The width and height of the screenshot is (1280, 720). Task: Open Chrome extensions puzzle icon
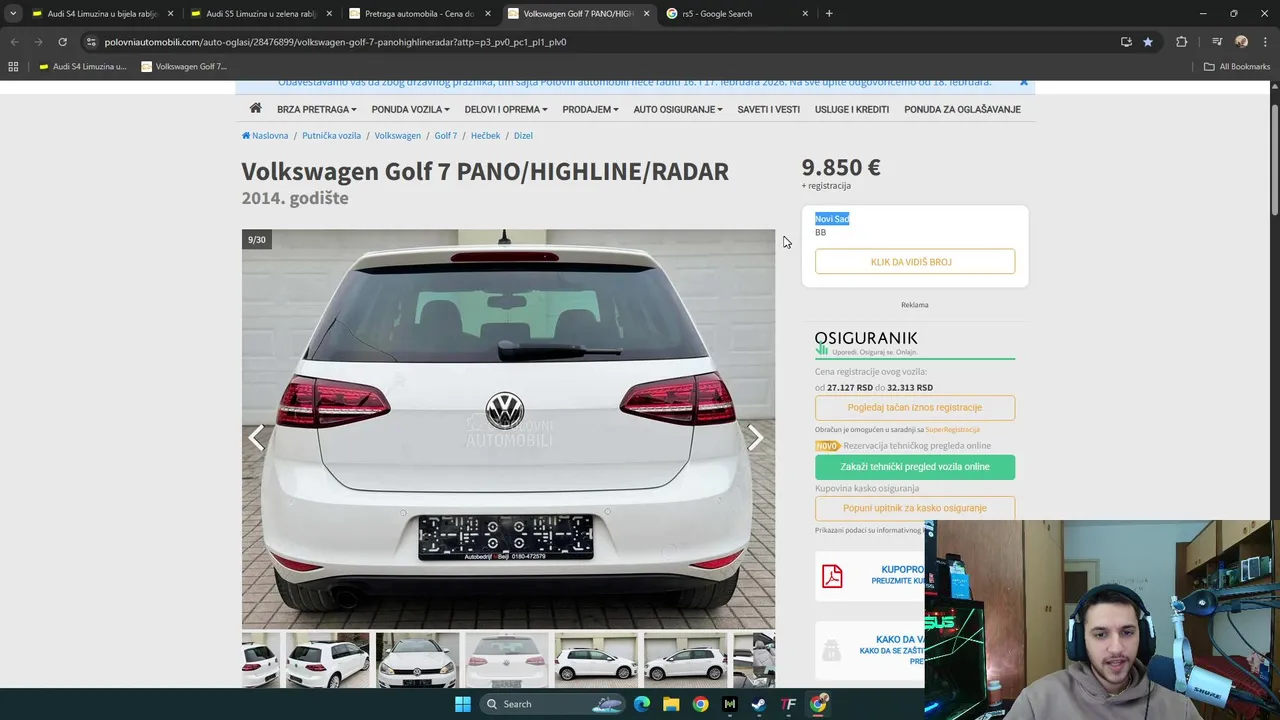[x=1182, y=42]
